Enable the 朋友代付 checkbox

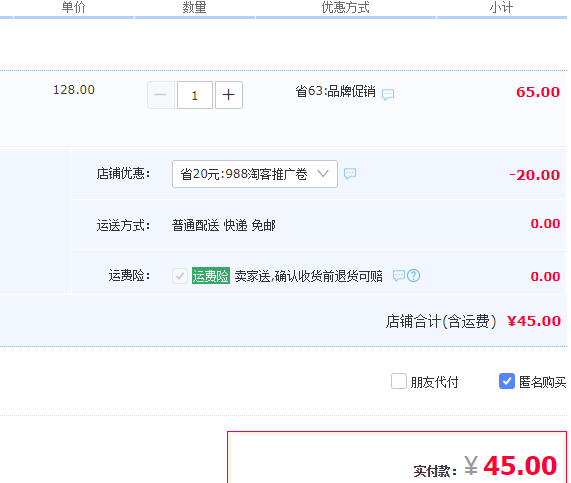click(399, 381)
